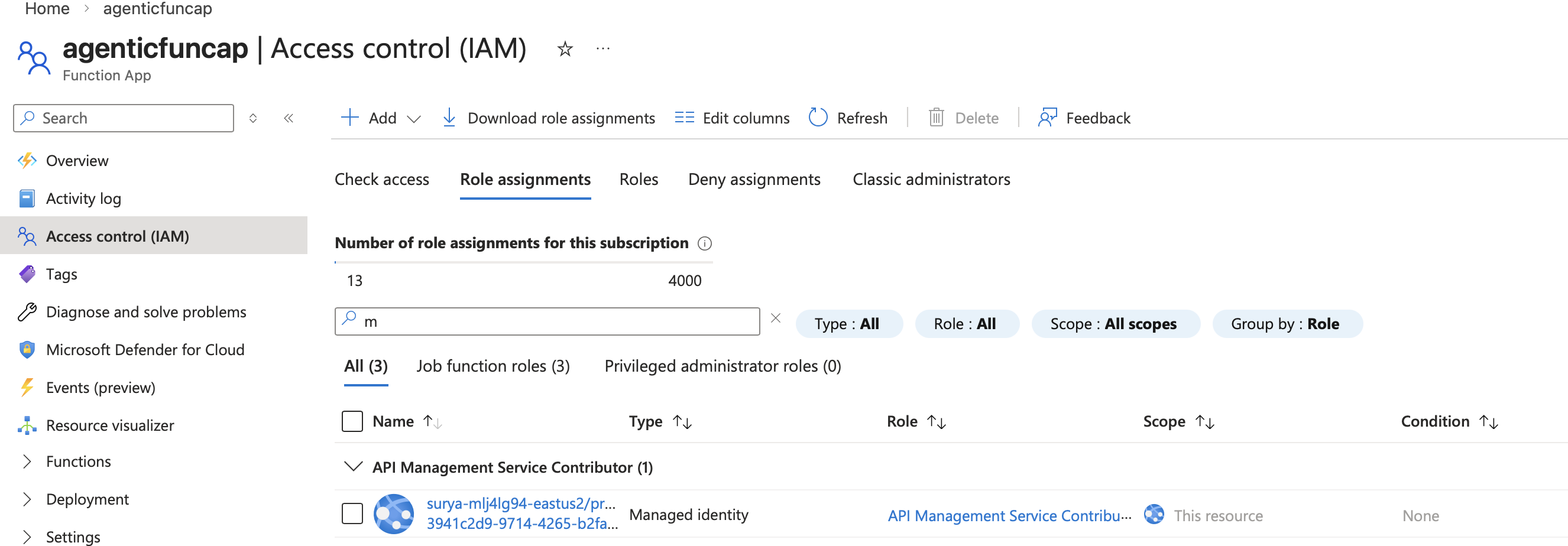Click the info icon beside subscription count

(x=704, y=244)
